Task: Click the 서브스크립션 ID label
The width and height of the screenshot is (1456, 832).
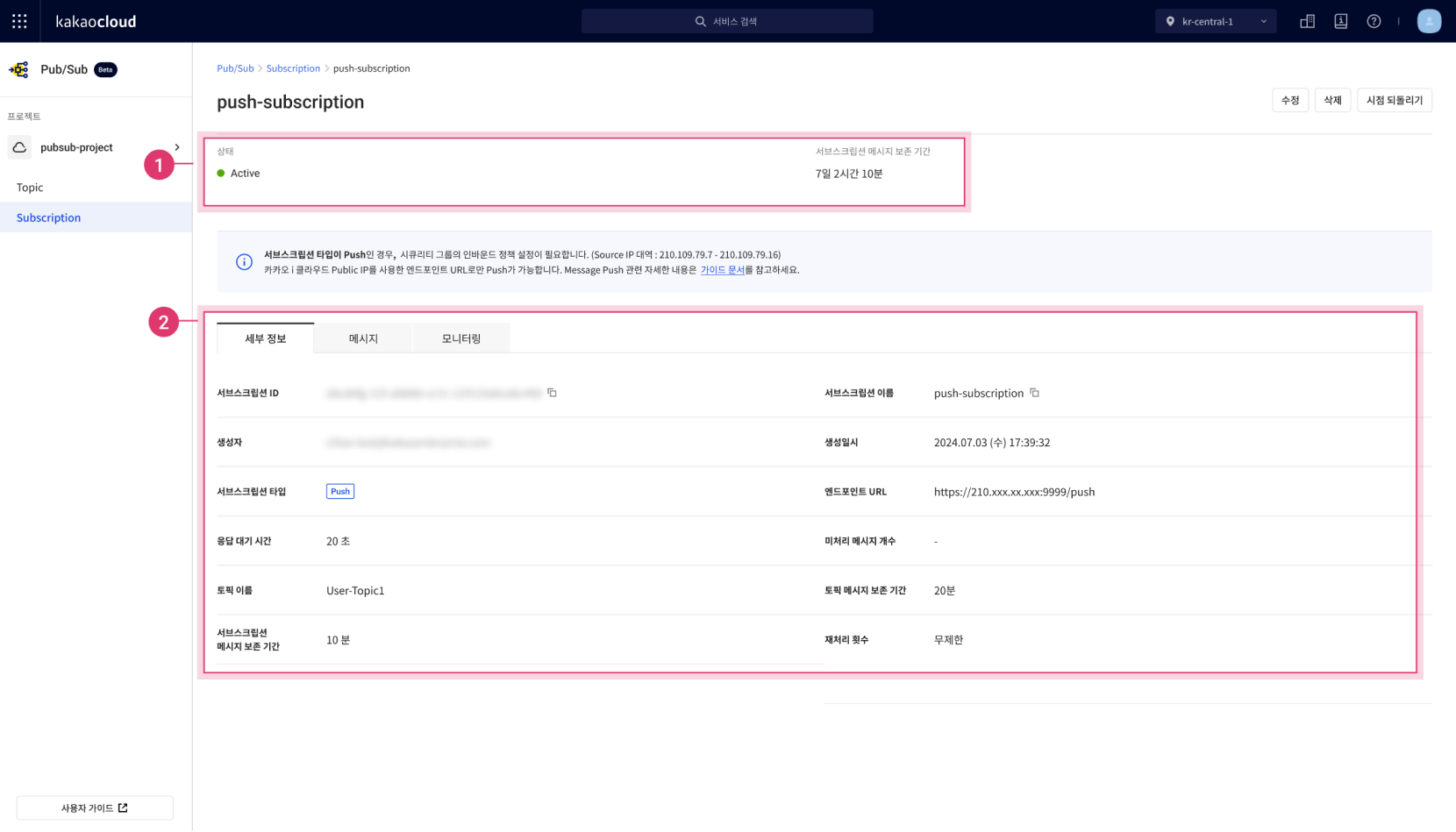Action: pyautogui.click(x=247, y=393)
